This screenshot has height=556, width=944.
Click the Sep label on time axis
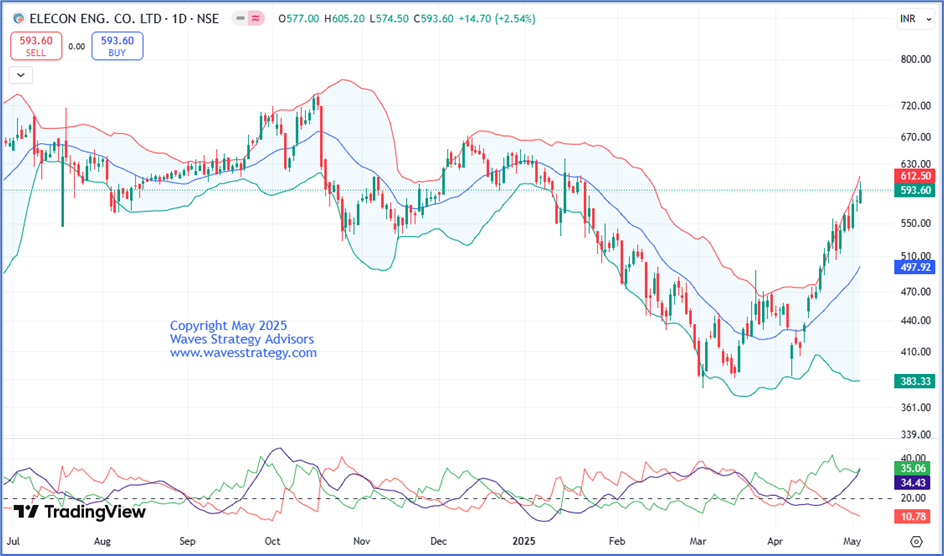tap(187, 541)
